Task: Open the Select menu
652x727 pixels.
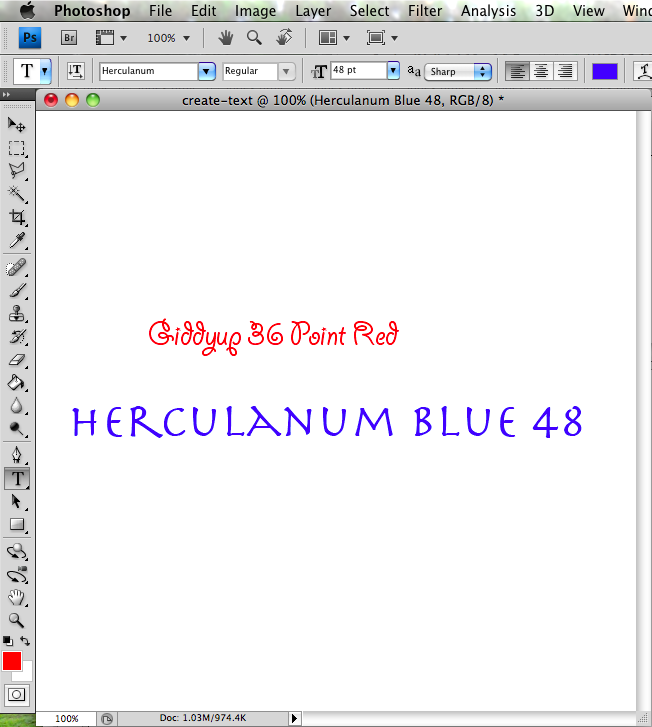Action: point(370,11)
